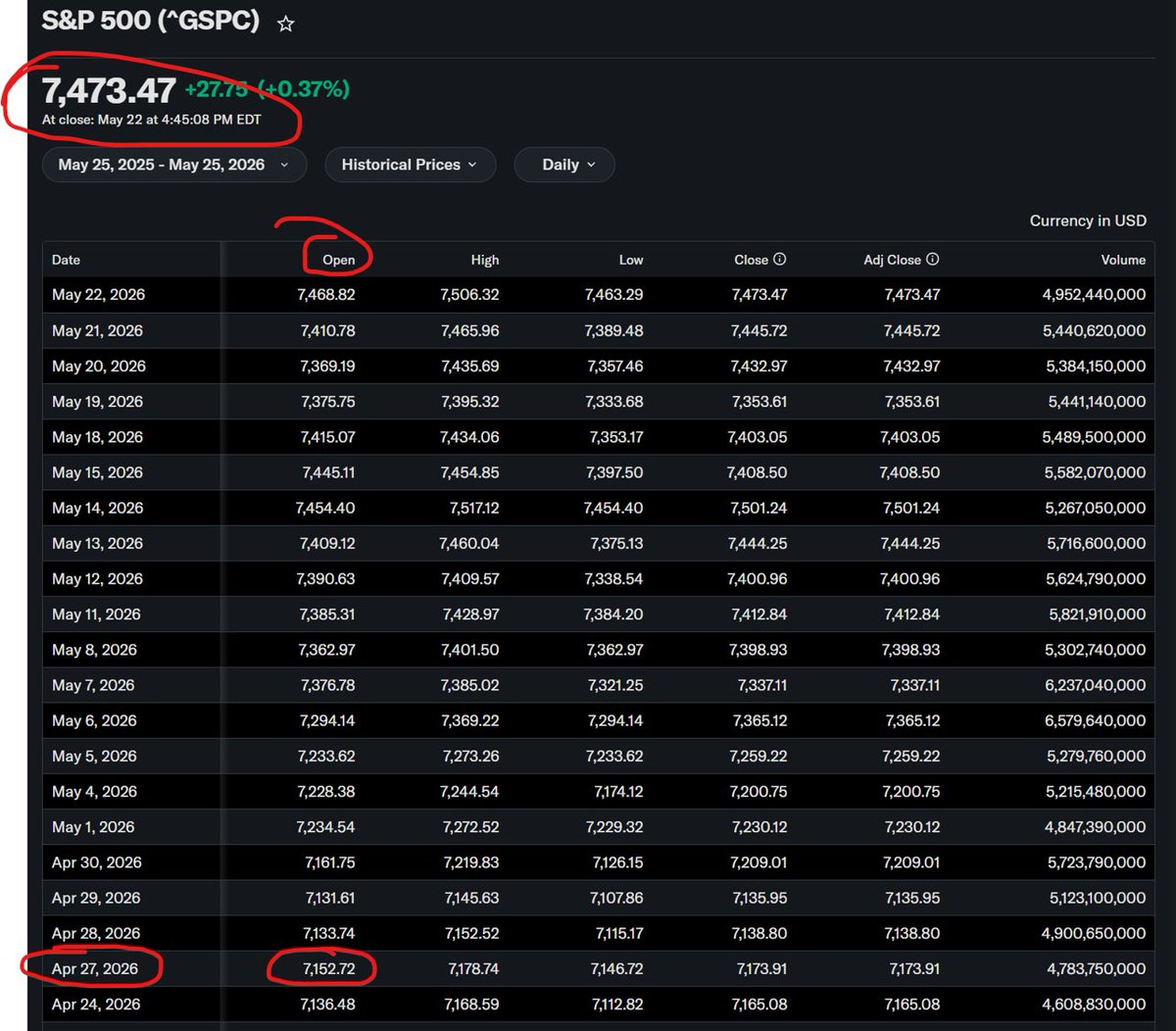Click the 7,517.12 high value
This screenshot has width=1176, height=1031.
[474, 508]
